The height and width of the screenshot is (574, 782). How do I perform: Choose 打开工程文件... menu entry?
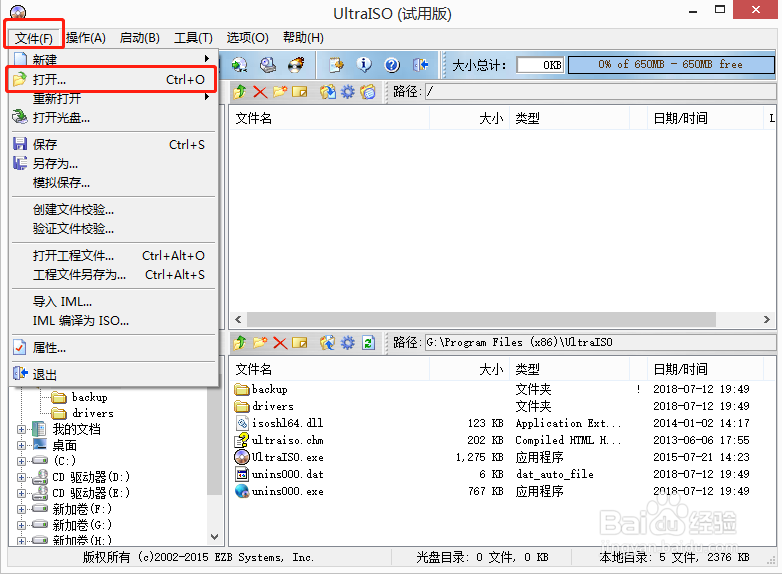[113, 256]
